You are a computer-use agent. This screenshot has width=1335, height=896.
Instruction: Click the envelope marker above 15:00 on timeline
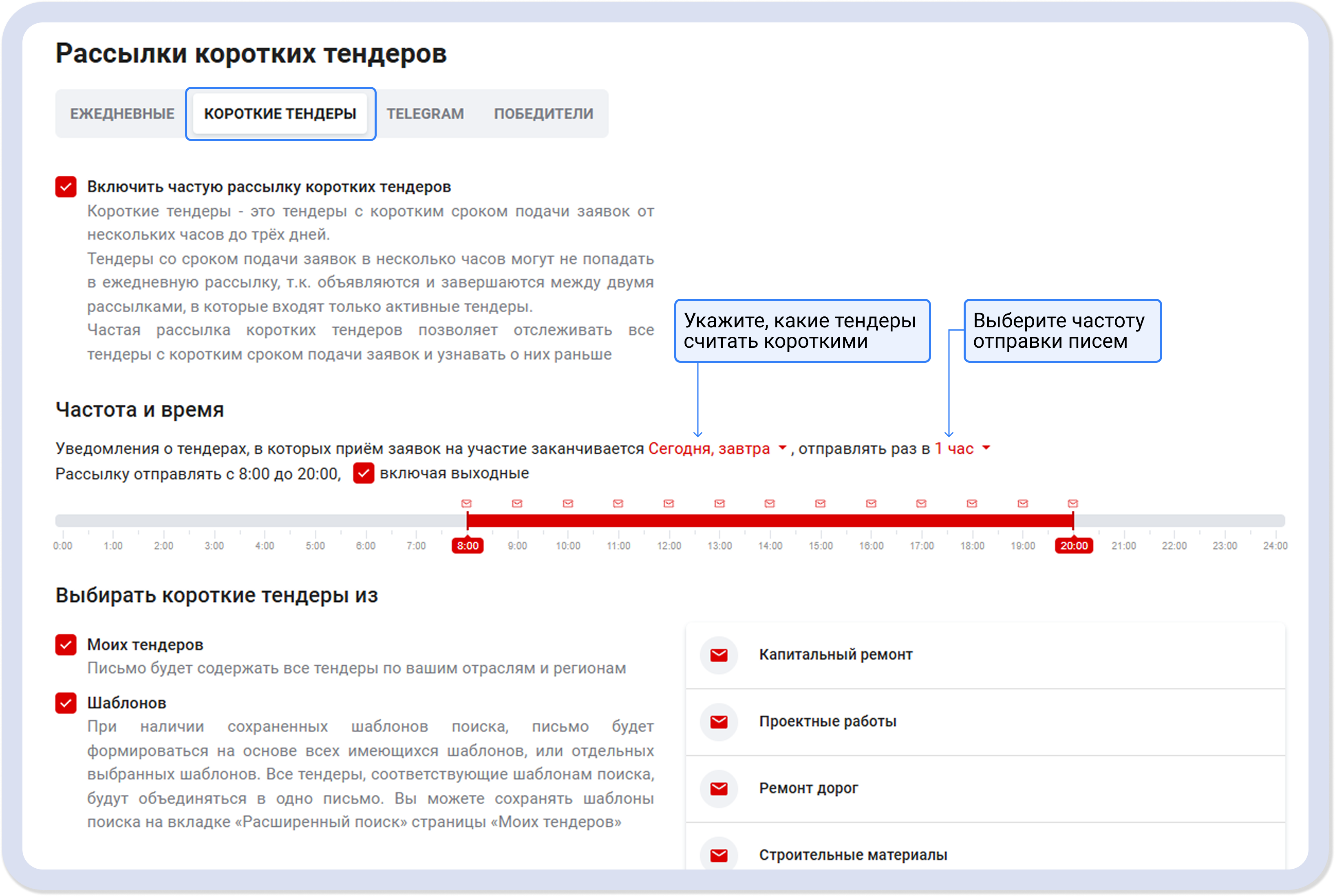point(820,503)
